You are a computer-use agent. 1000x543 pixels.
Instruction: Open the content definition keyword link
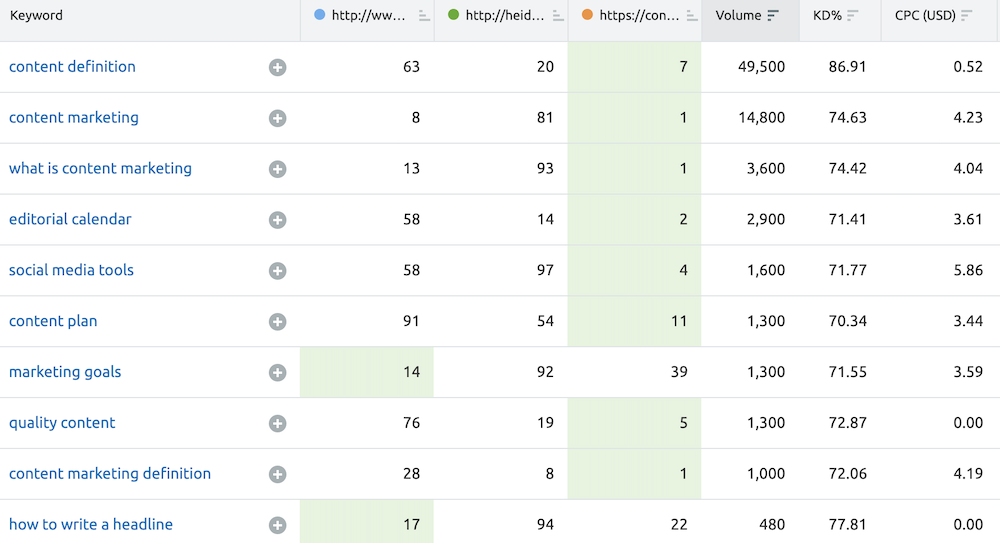tap(72, 67)
